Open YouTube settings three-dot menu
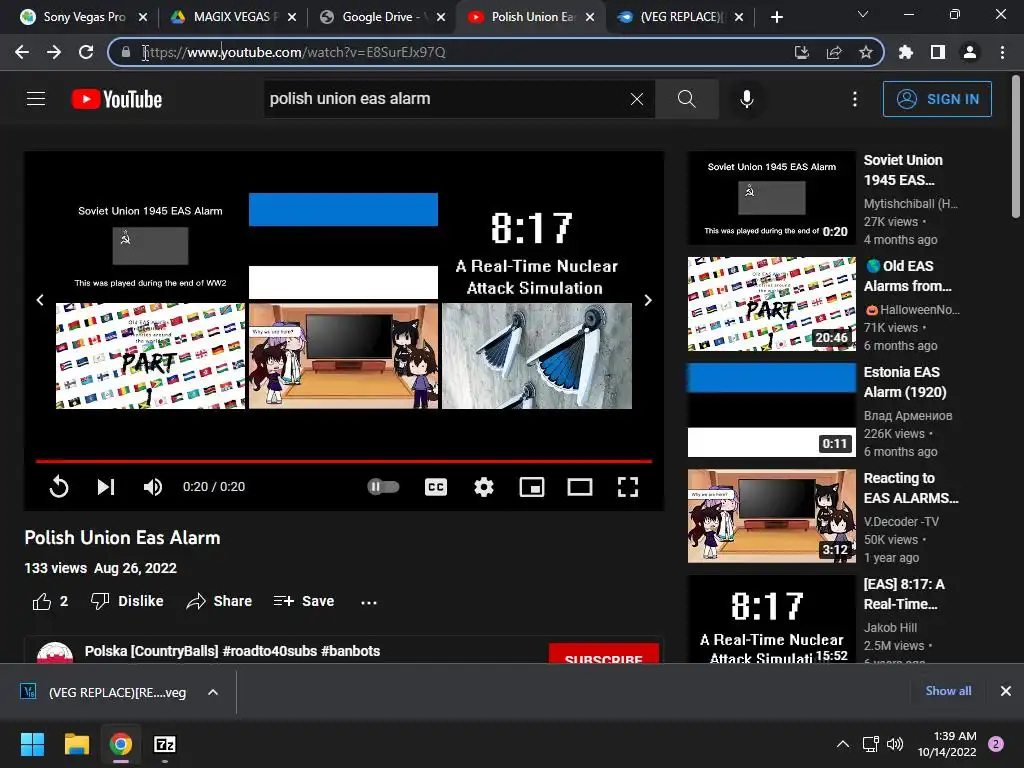 coord(855,99)
